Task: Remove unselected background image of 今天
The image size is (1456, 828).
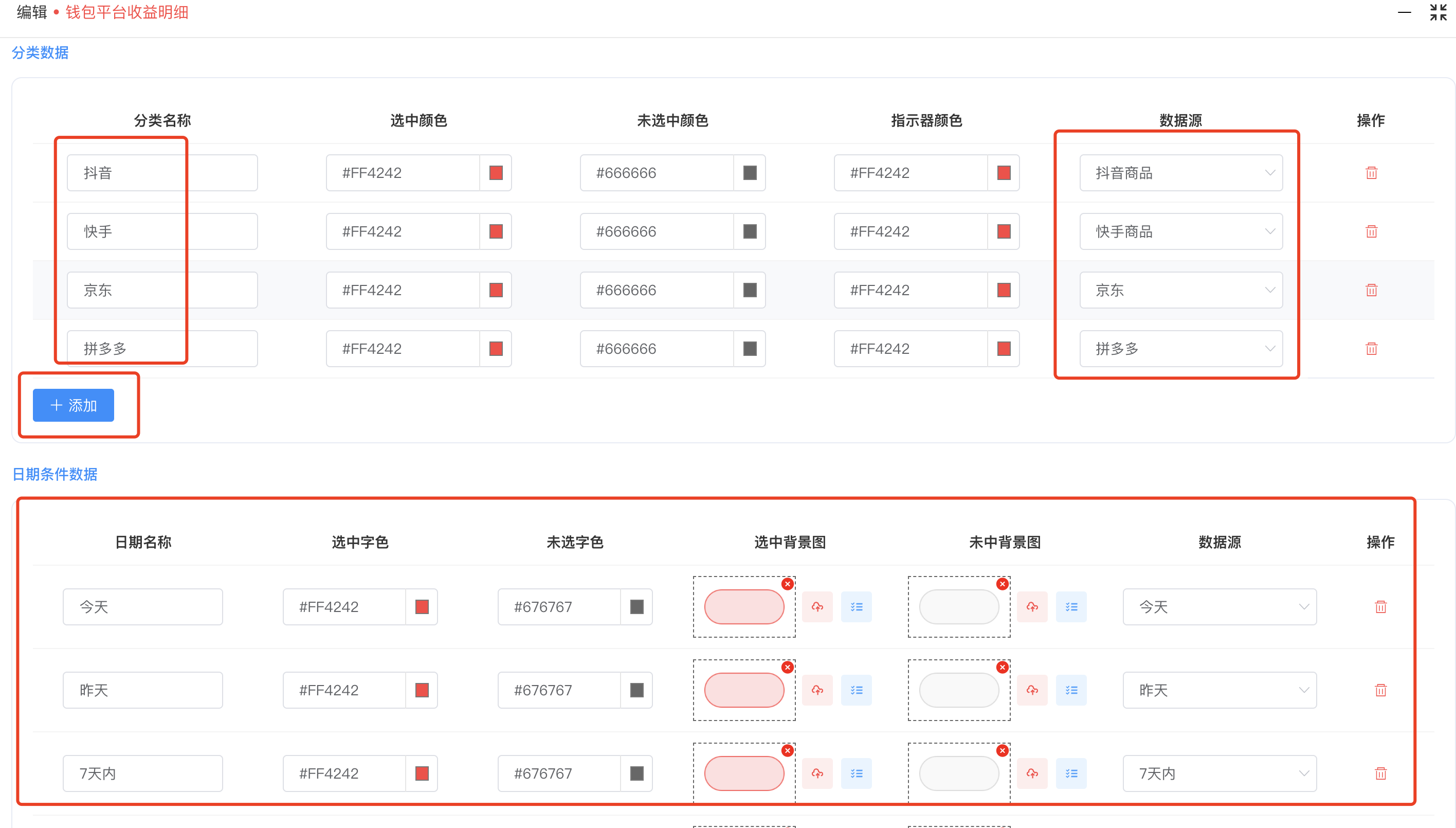Action: pyautogui.click(x=1003, y=584)
